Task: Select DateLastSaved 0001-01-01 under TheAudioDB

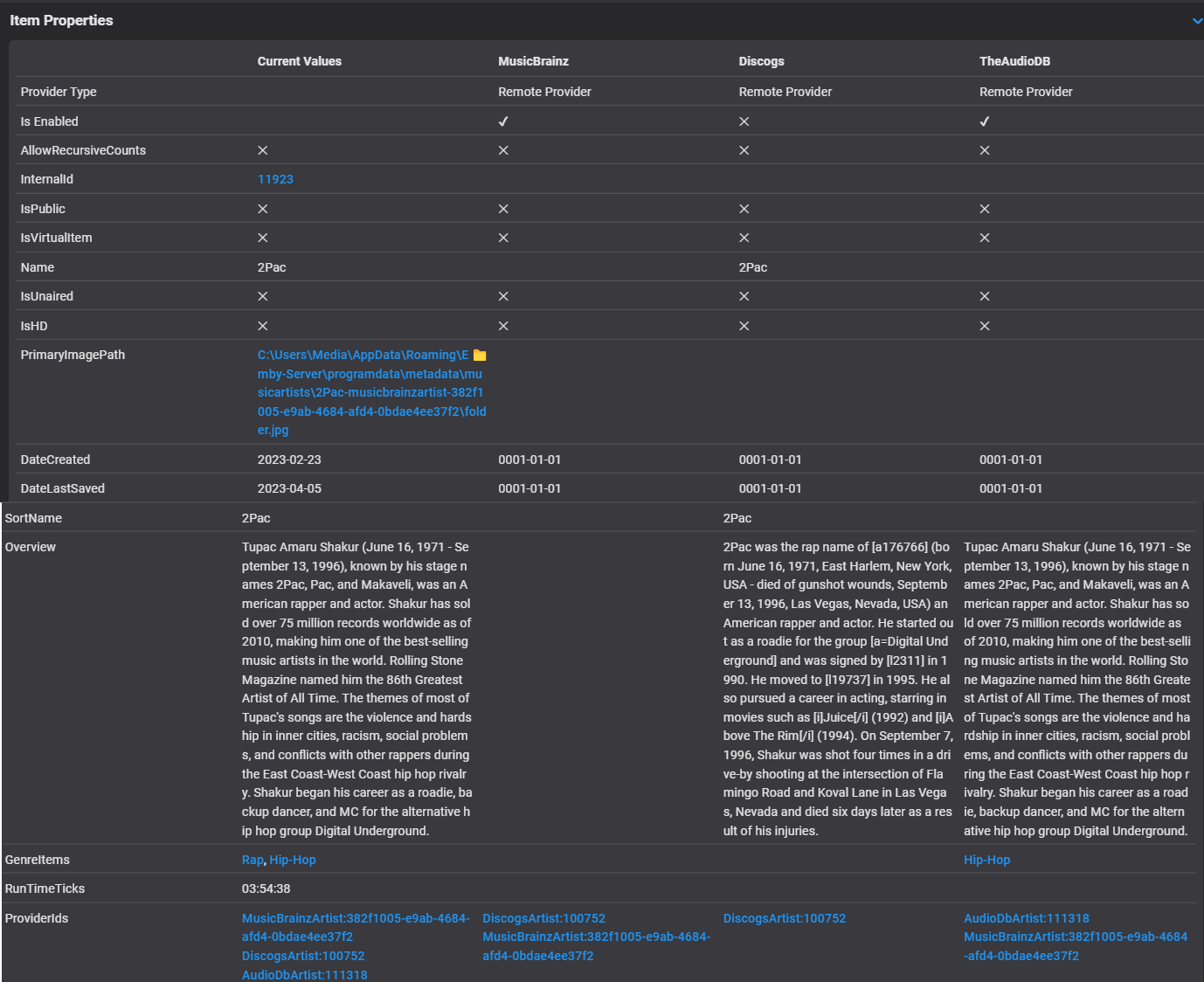Action: (x=1011, y=488)
